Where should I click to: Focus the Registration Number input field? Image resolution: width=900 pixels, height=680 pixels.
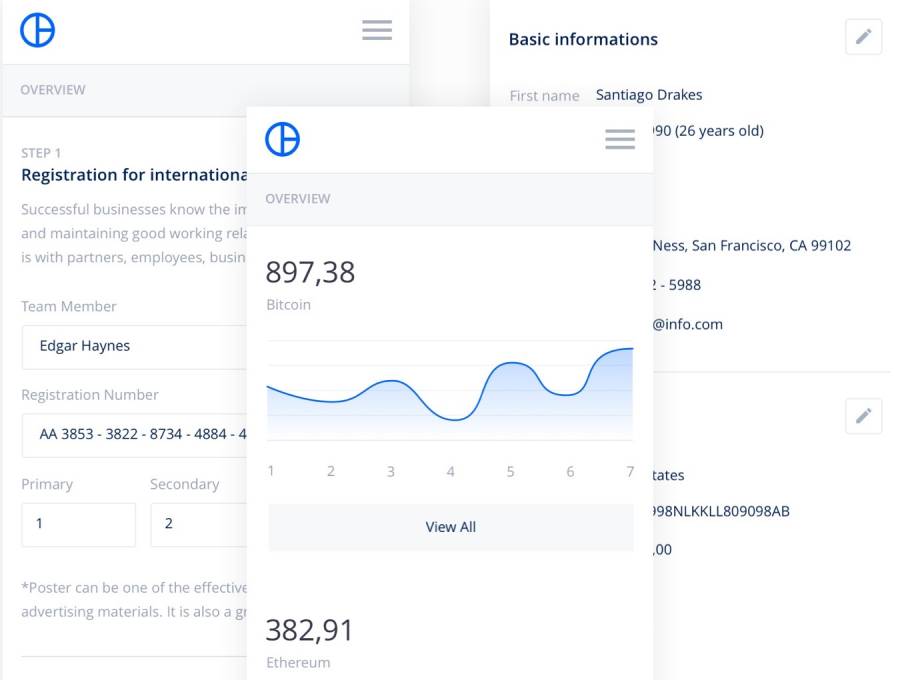pos(134,435)
